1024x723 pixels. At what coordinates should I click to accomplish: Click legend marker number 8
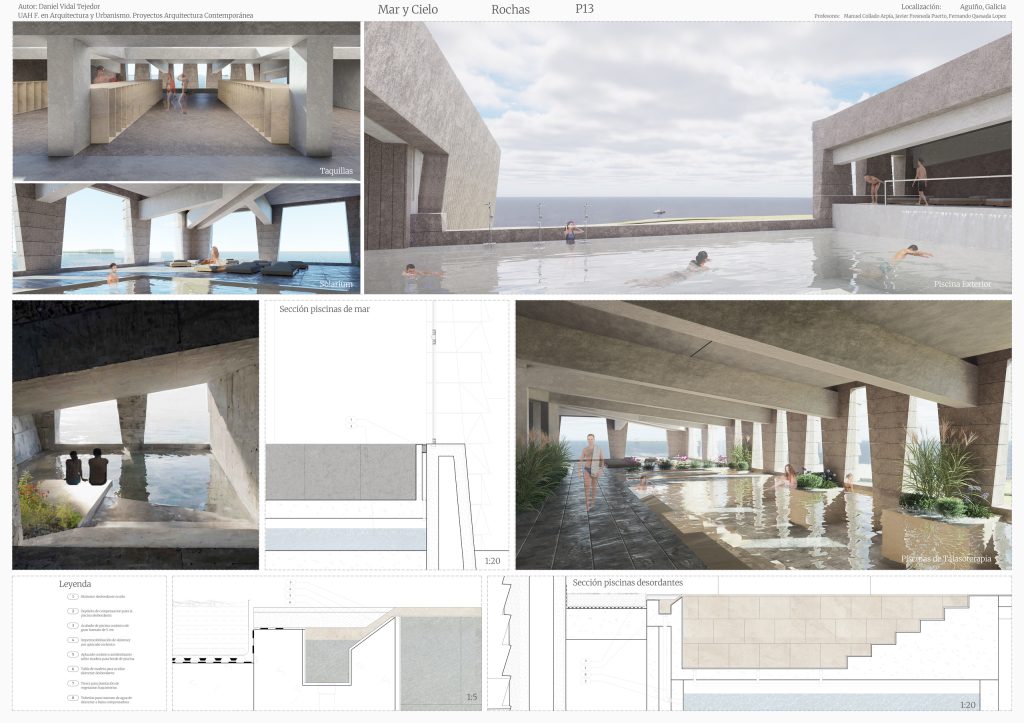click(72, 698)
